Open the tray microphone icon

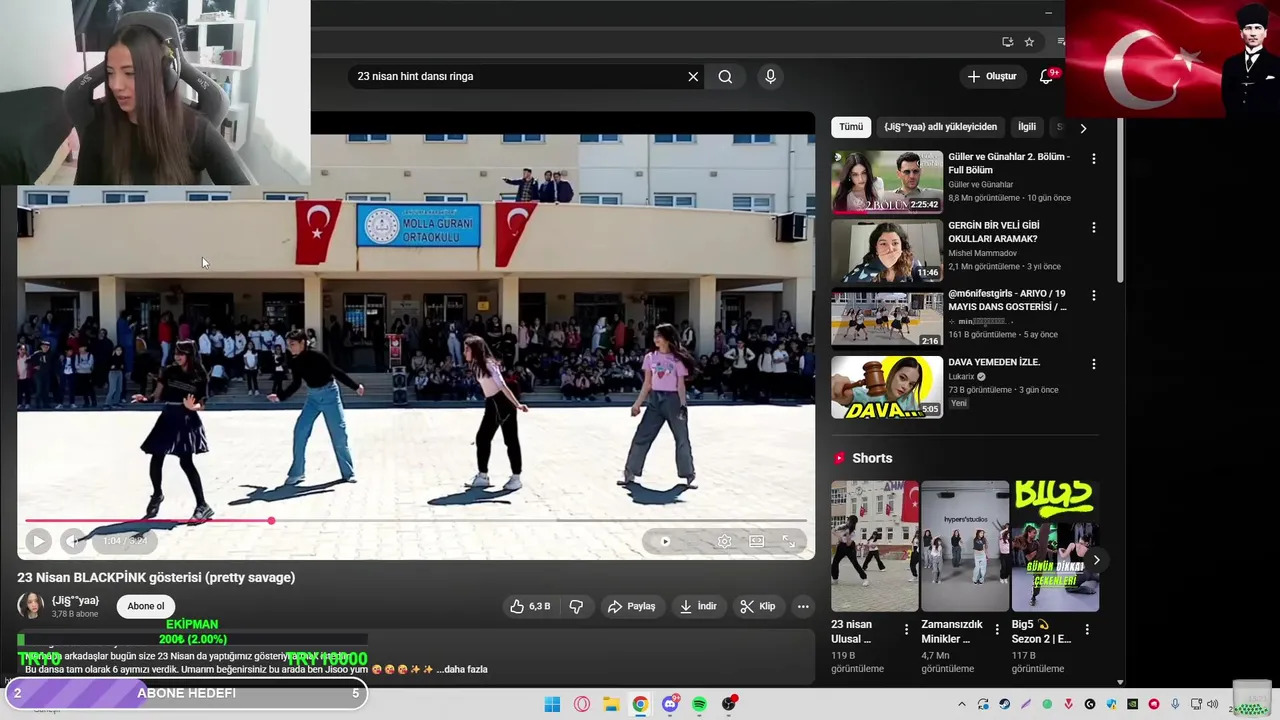[1175, 704]
